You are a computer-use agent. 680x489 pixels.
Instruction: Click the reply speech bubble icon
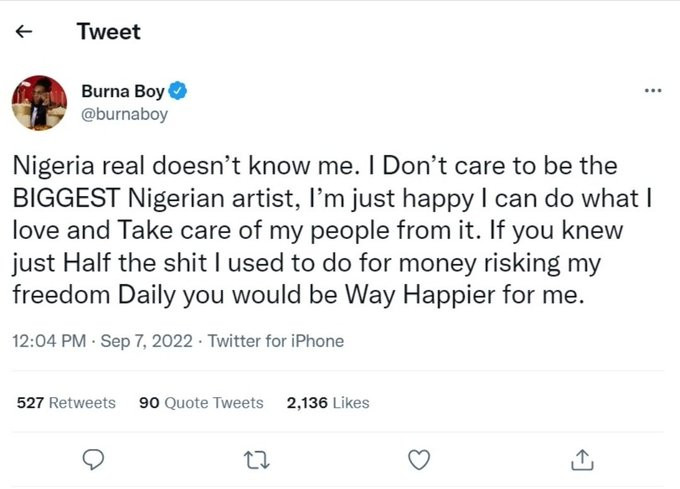coord(93,459)
